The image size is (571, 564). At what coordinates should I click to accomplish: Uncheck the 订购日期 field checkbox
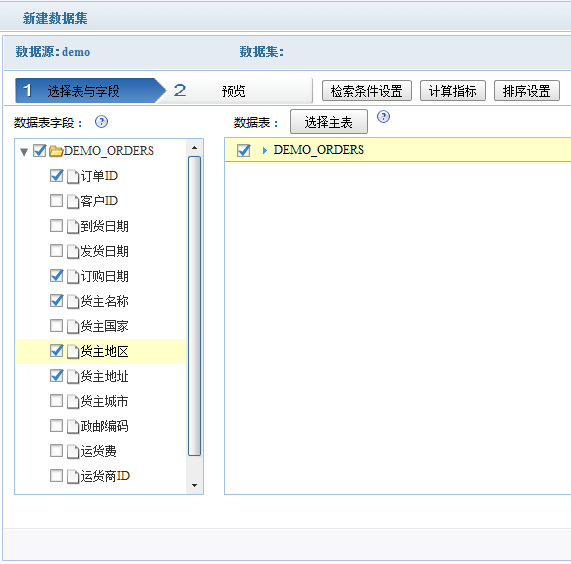point(56,276)
